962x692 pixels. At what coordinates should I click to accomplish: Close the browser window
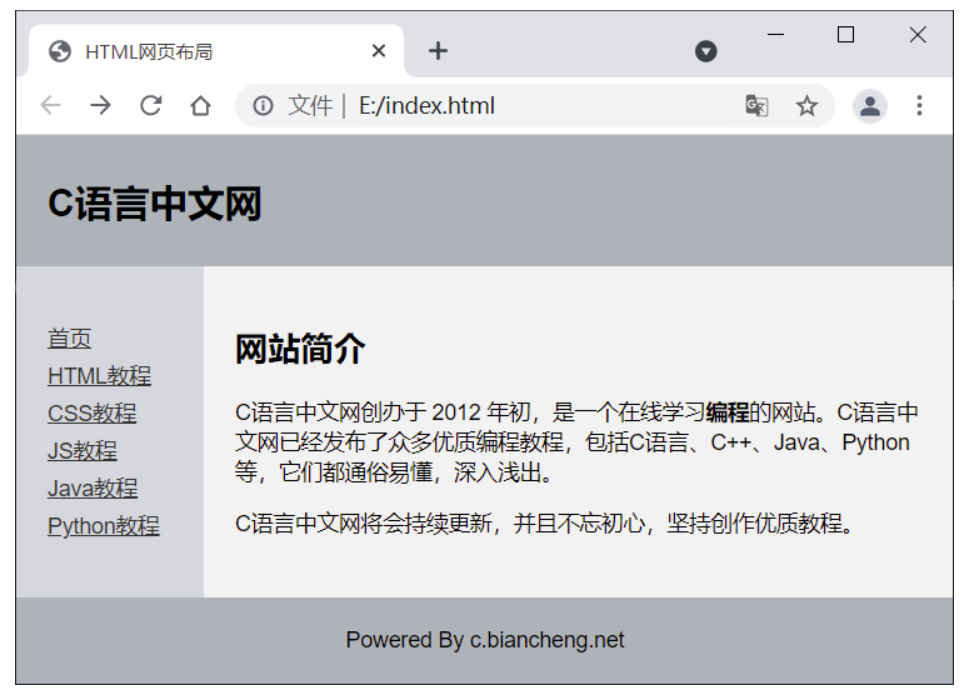click(x=917, y=34)
